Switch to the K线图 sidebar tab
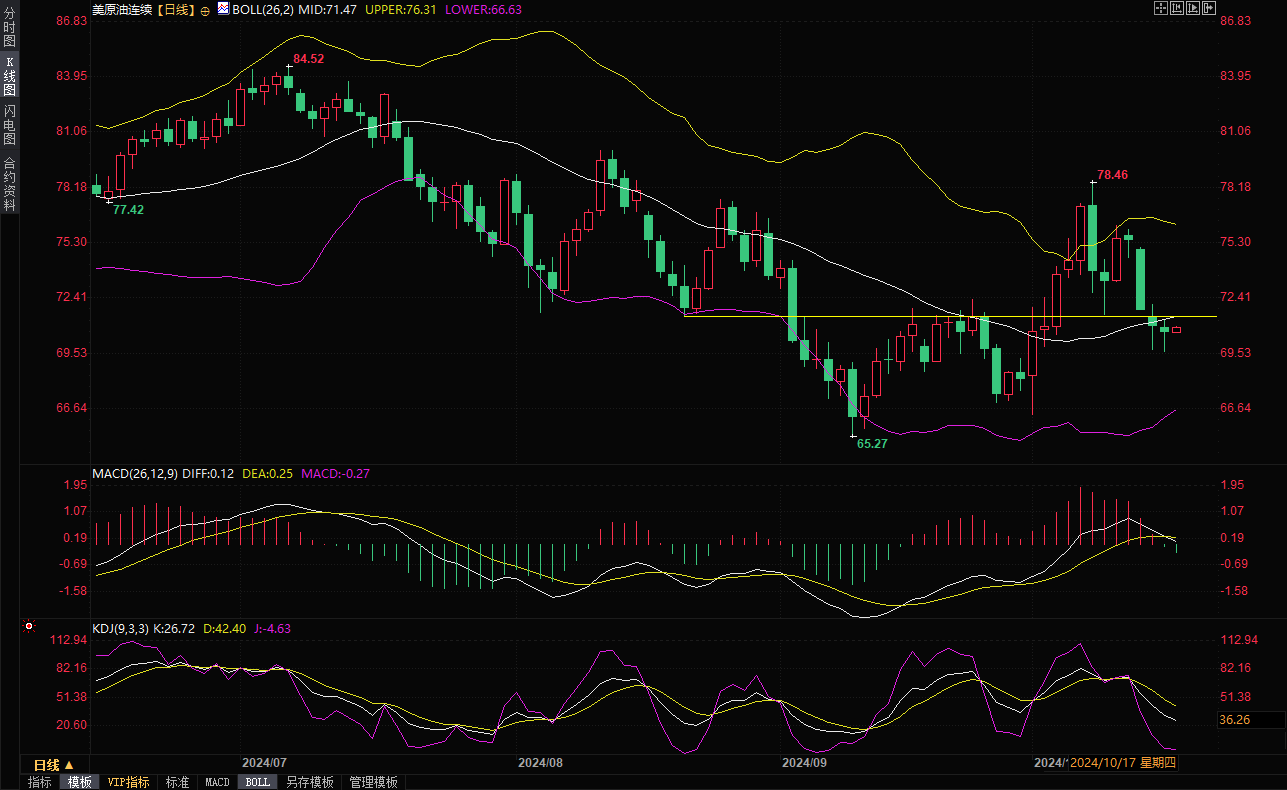Viewport: 1287px width, 790px height. (x=9, y=75)
